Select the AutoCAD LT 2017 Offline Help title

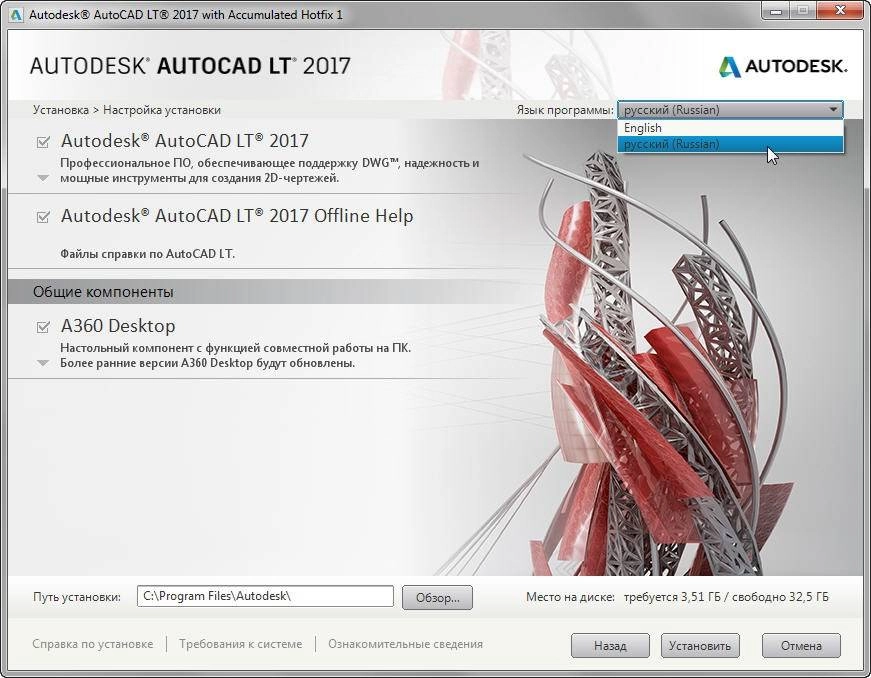237,215
